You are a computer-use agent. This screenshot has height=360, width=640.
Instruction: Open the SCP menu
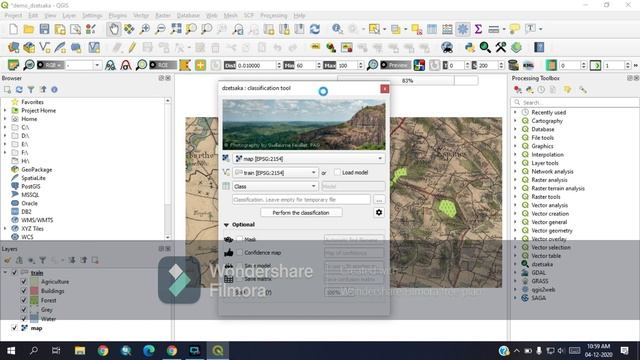click(x=249, y=16)
